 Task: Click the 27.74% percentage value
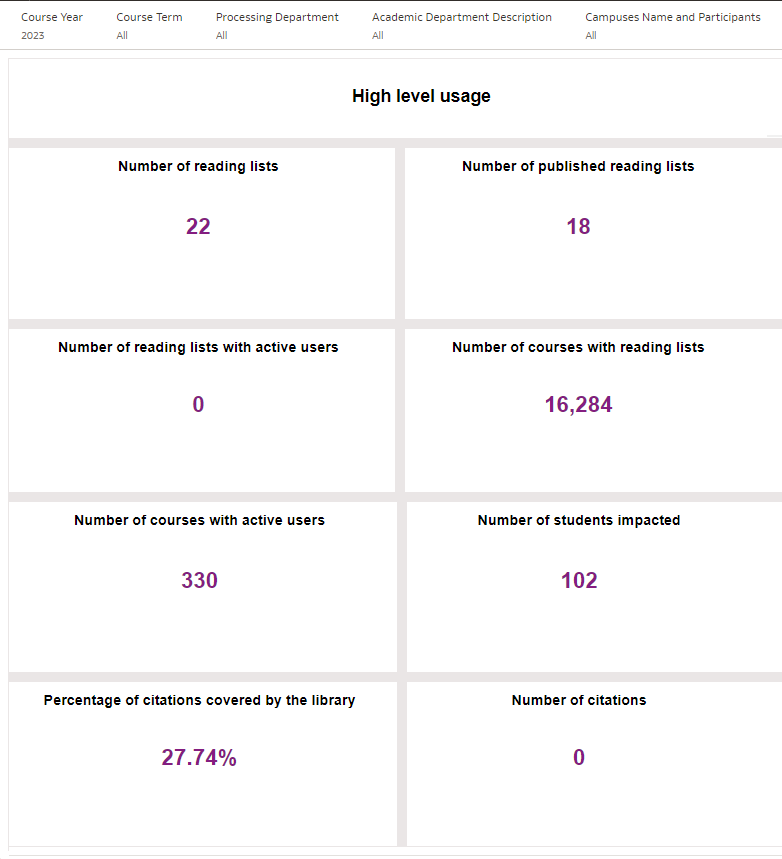(198, 758)
